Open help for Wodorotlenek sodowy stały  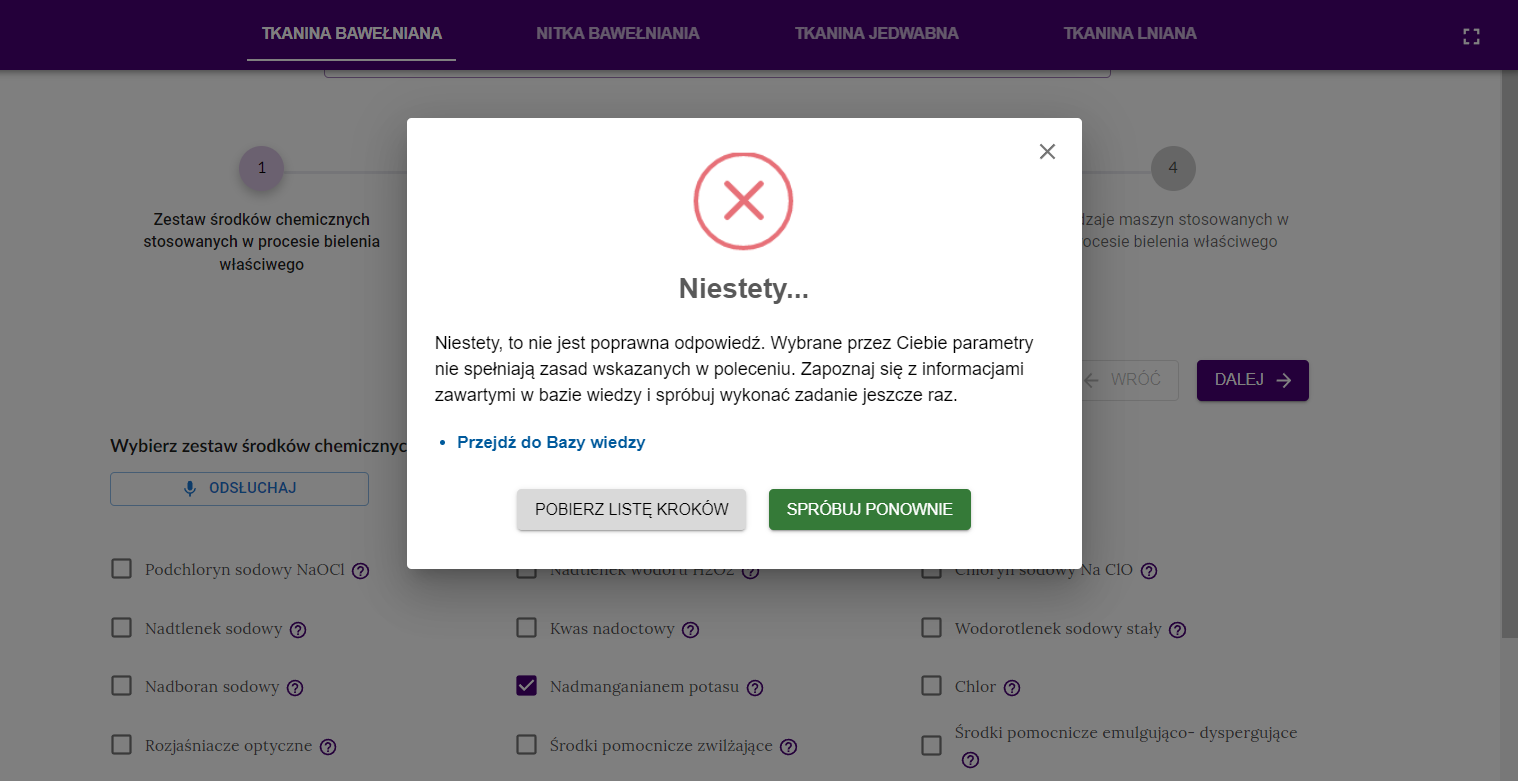(x=1177, y=630)
